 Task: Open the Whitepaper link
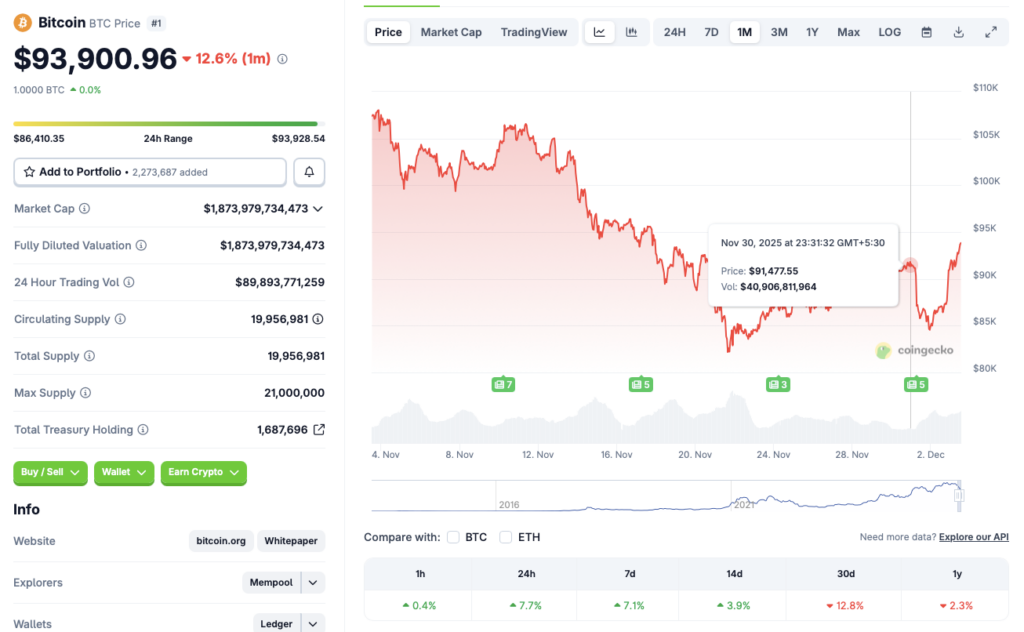coord(290,540)
